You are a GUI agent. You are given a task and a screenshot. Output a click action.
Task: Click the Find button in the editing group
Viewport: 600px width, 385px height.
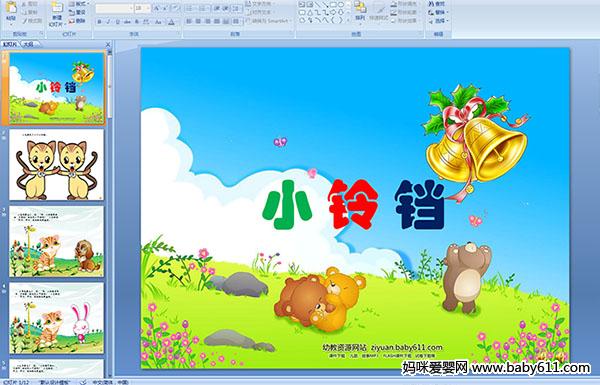point(437,4)
